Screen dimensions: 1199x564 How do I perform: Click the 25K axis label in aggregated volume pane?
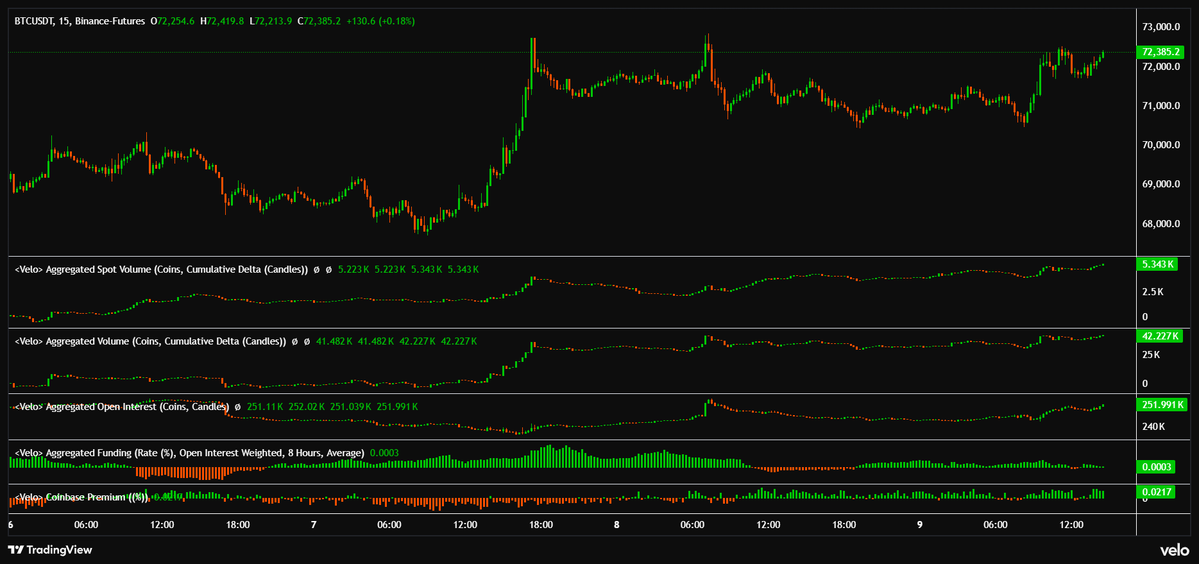click(1151, 355)
